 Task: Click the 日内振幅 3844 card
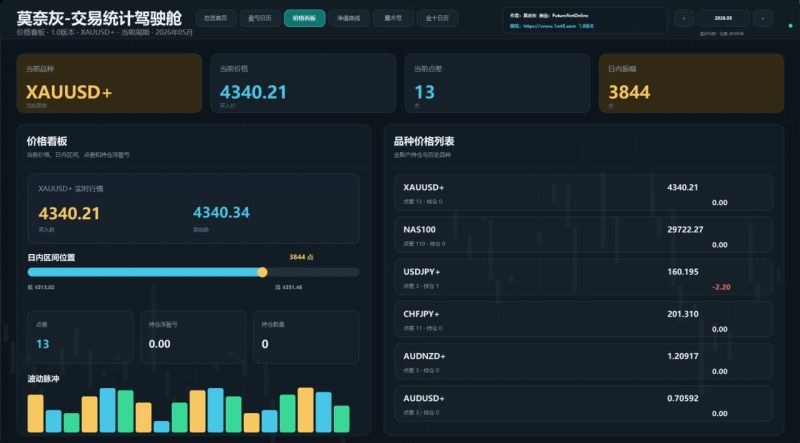click(691, 83)
